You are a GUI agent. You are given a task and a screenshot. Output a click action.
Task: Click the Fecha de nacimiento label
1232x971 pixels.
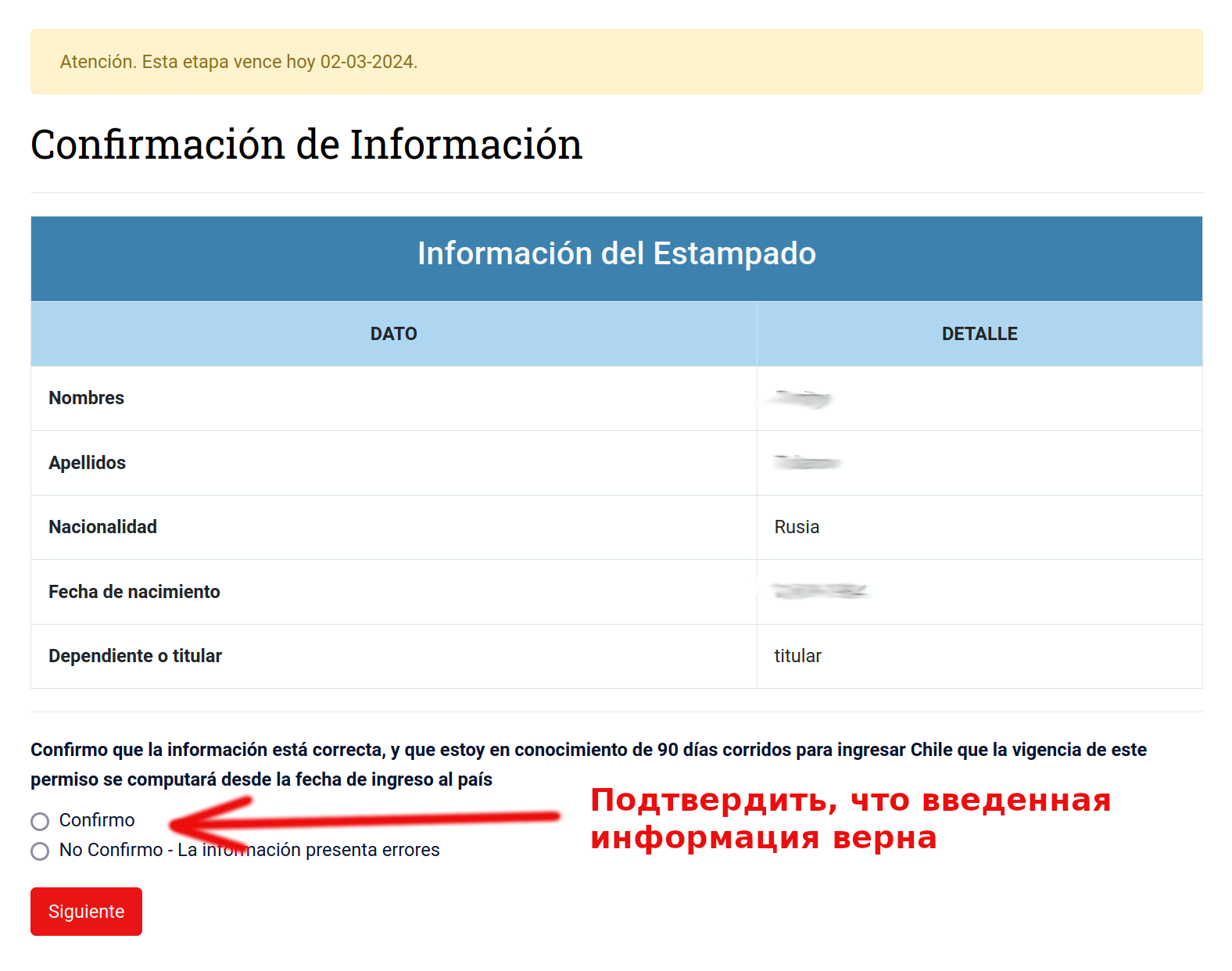click(x=134, y=592)
